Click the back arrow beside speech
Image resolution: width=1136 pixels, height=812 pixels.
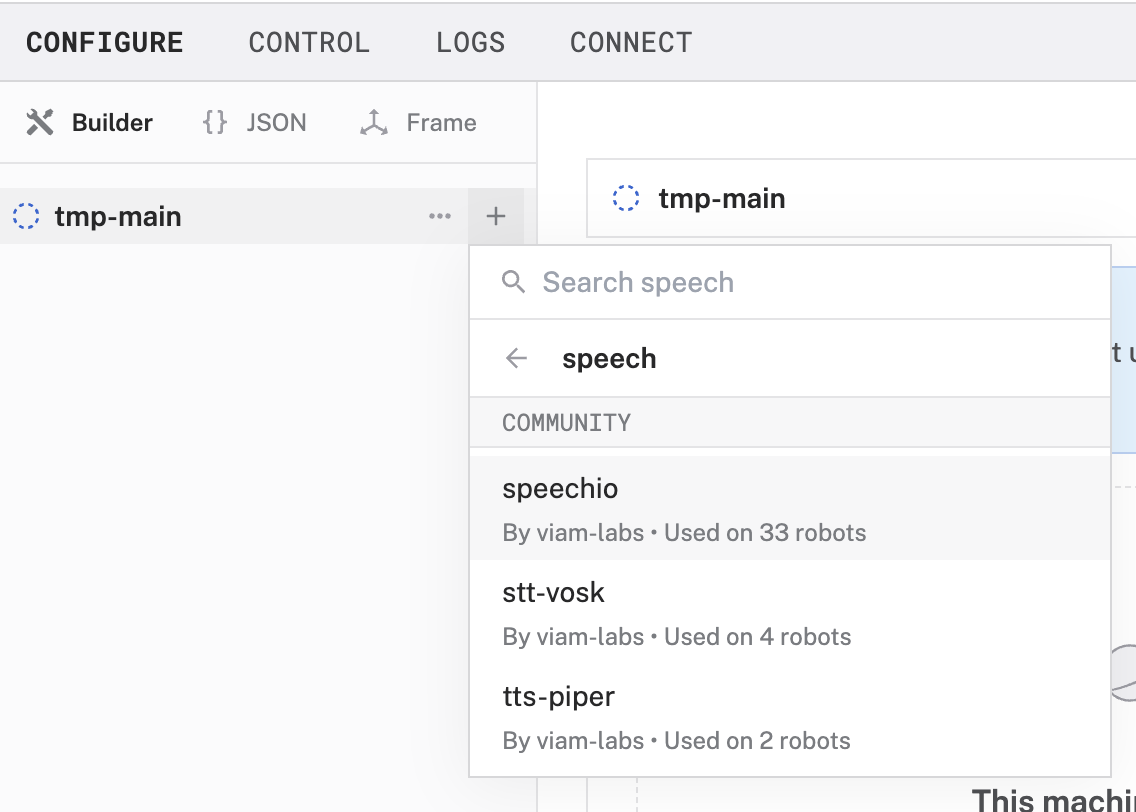[516, 359]
